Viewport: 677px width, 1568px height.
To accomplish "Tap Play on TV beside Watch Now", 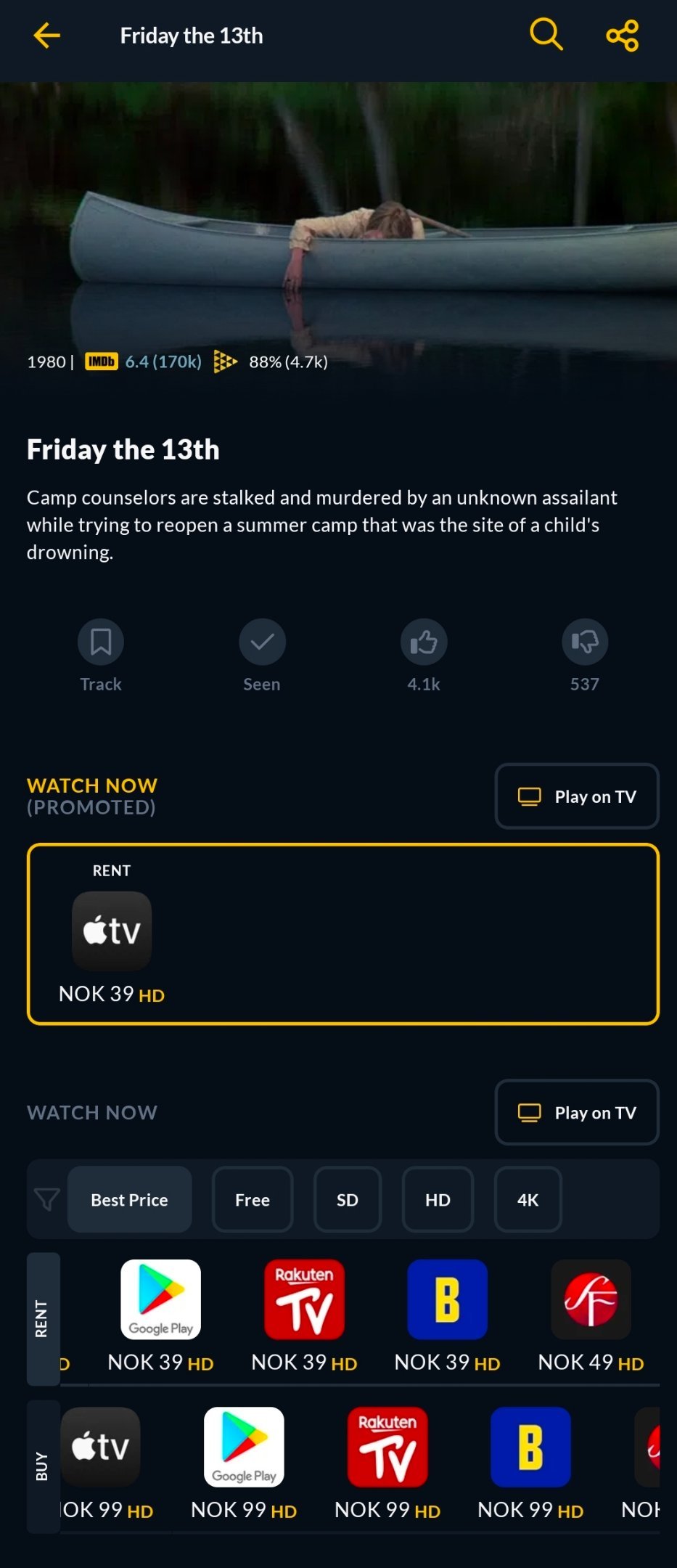I will 577,1113.
